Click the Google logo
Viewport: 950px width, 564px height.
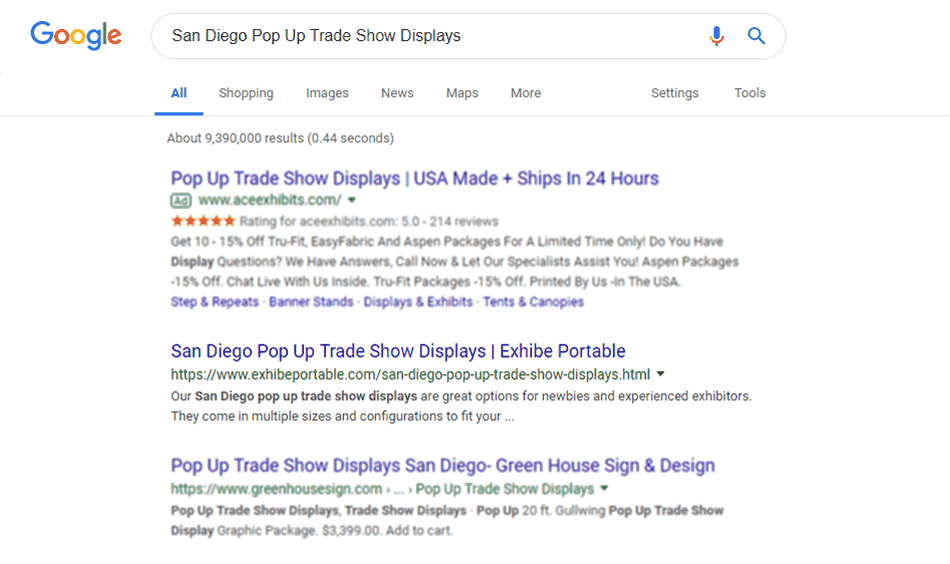(76, 35)
